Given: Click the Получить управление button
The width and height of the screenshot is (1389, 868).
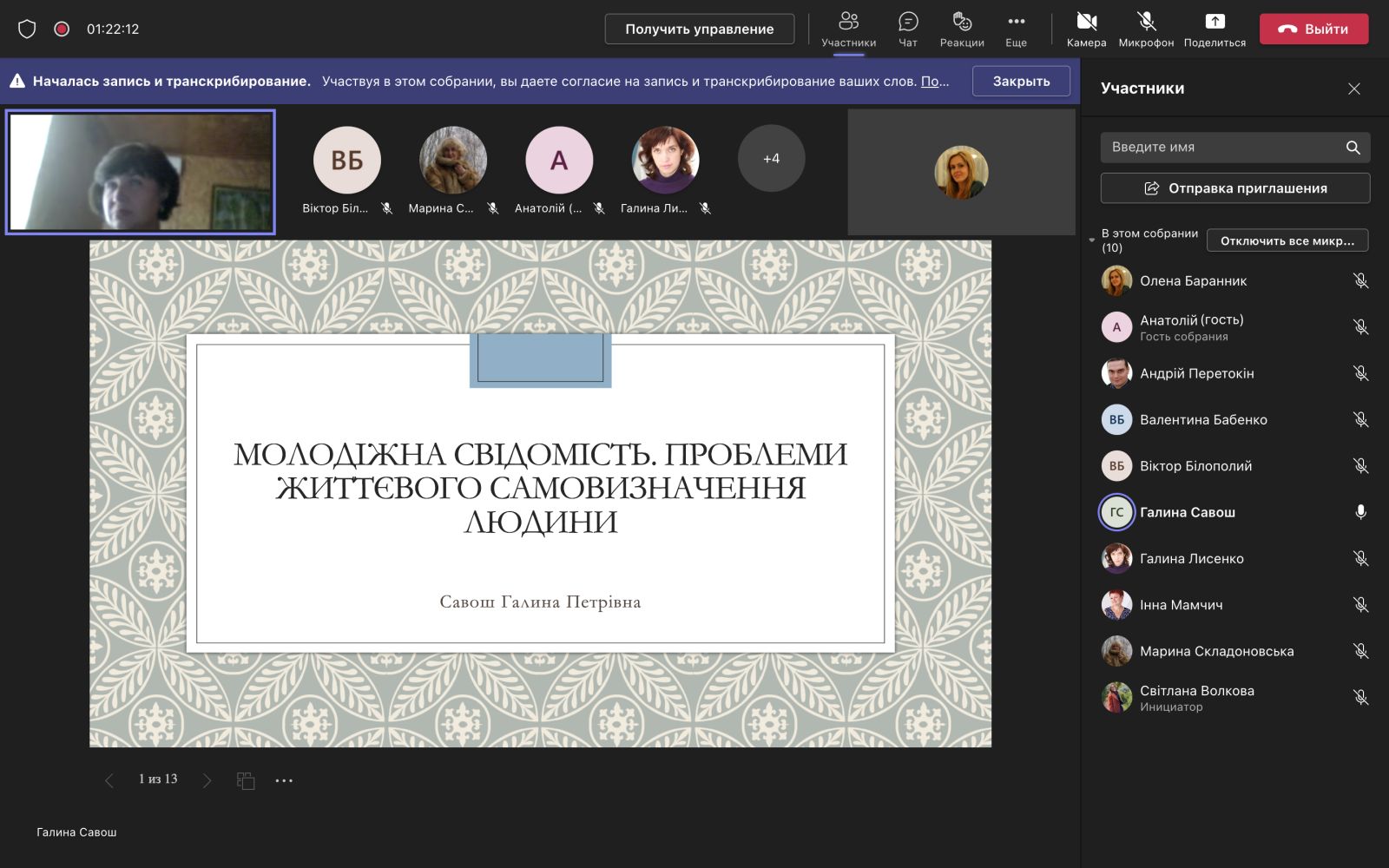Looking at the screenshot, I should tap(699, 29).
